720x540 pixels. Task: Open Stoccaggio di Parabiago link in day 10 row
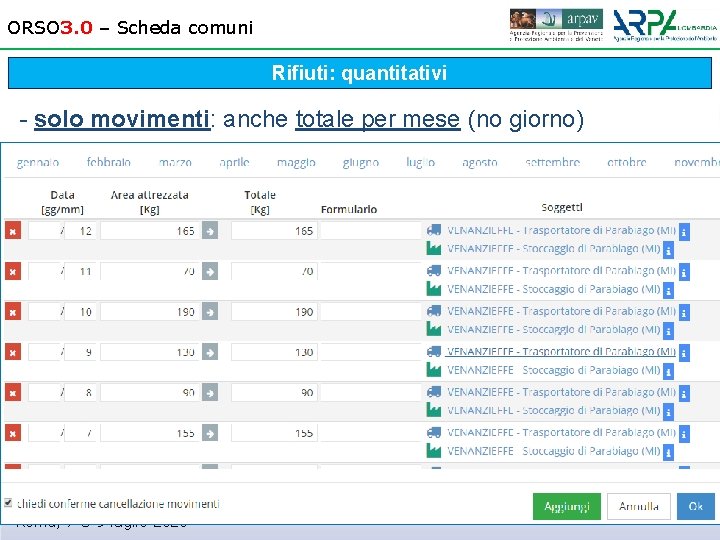[554, 330]
